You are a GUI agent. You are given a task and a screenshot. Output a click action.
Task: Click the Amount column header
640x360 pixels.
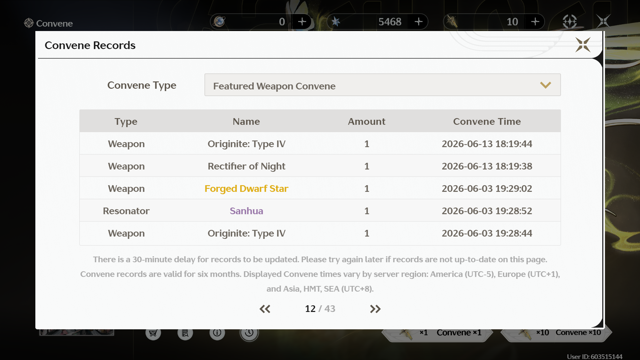point(366,122)
